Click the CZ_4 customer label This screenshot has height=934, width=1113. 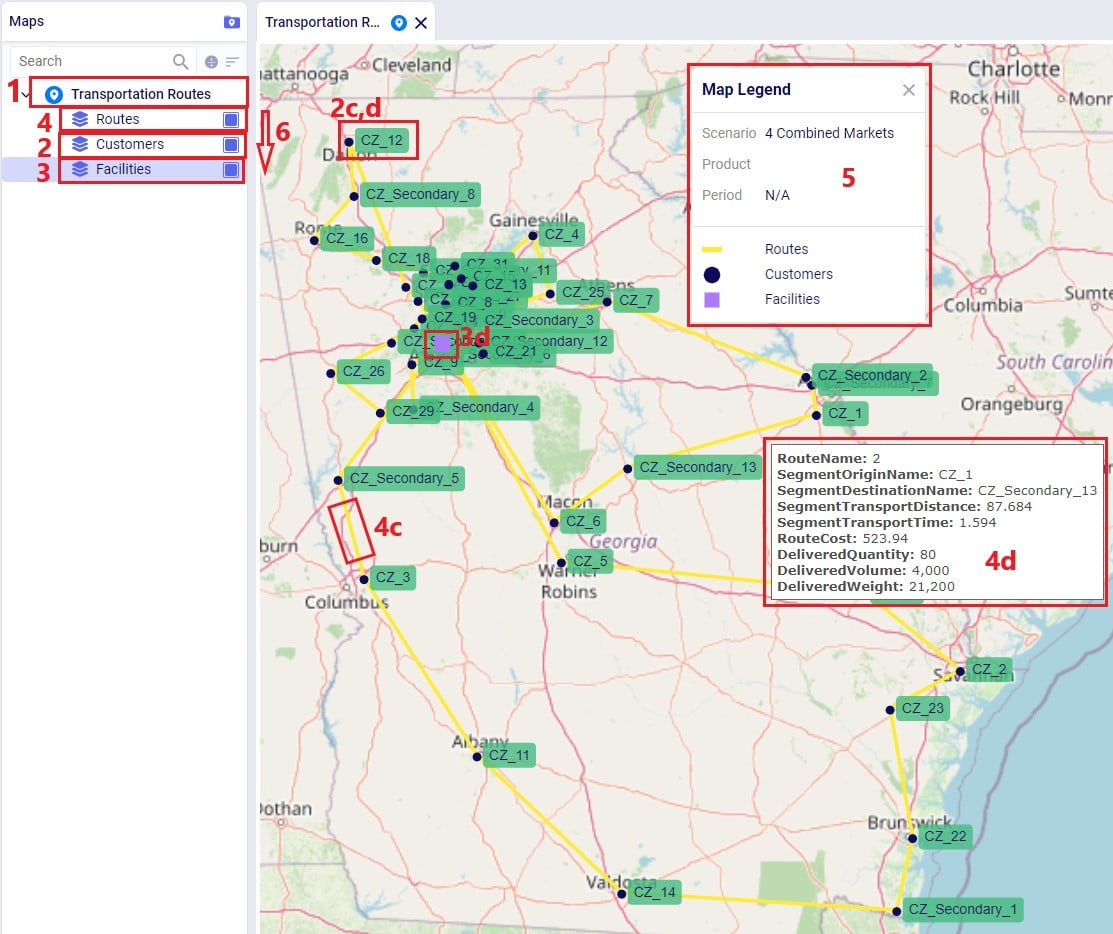561,235
